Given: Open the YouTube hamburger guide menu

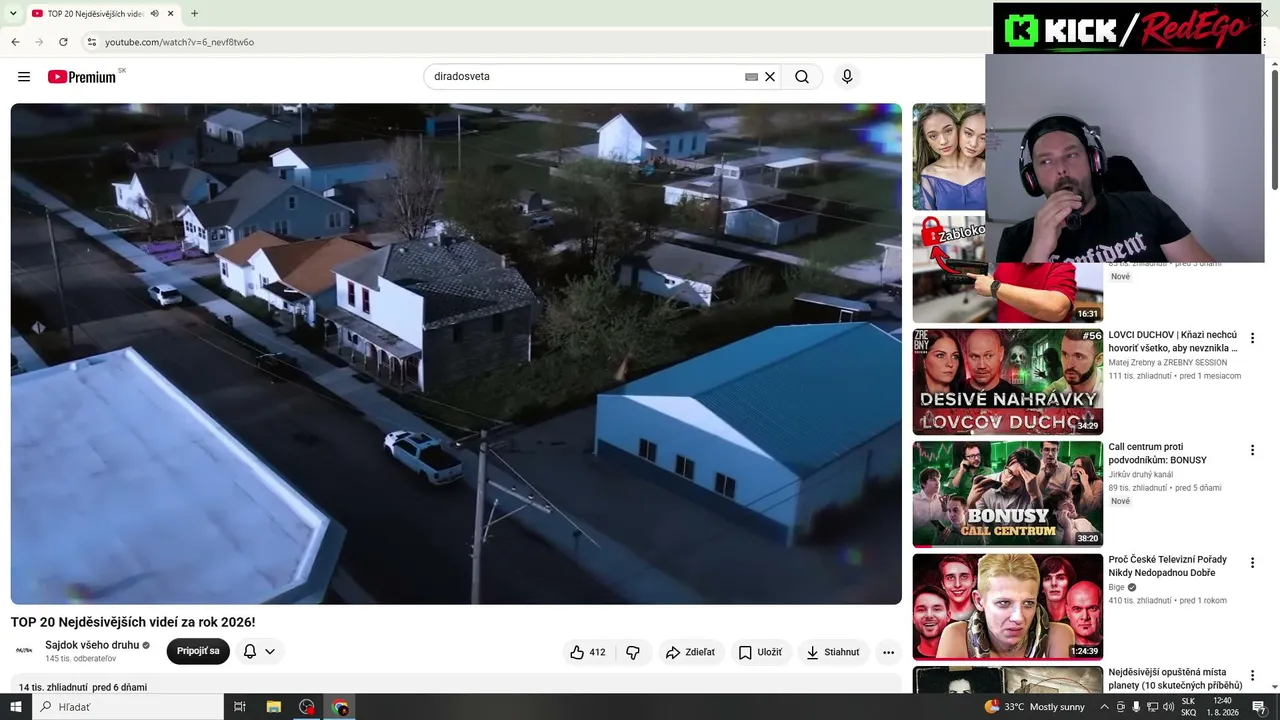Looking at the screenshot, I should click(24, 77).
